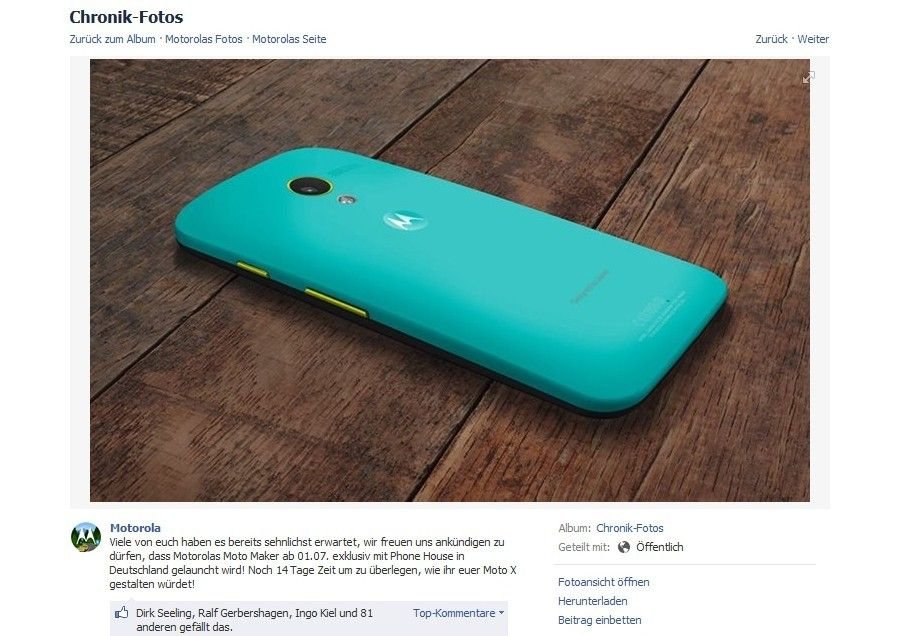
Task: Select Fotoansicht öffnen
Action: 603,582
